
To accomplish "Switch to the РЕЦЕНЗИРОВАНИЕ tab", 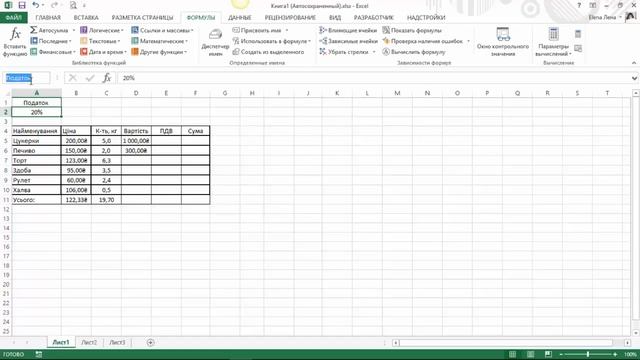I will pos(290,18).
